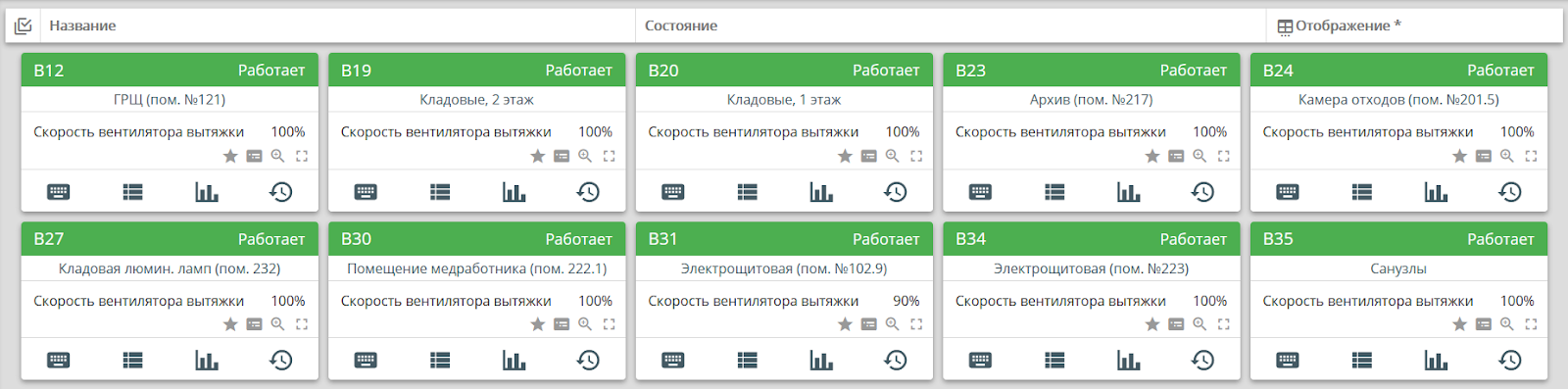Open history clock icon on B23 card
This screenshot has width=1568, height=389.
point(1202,192)
